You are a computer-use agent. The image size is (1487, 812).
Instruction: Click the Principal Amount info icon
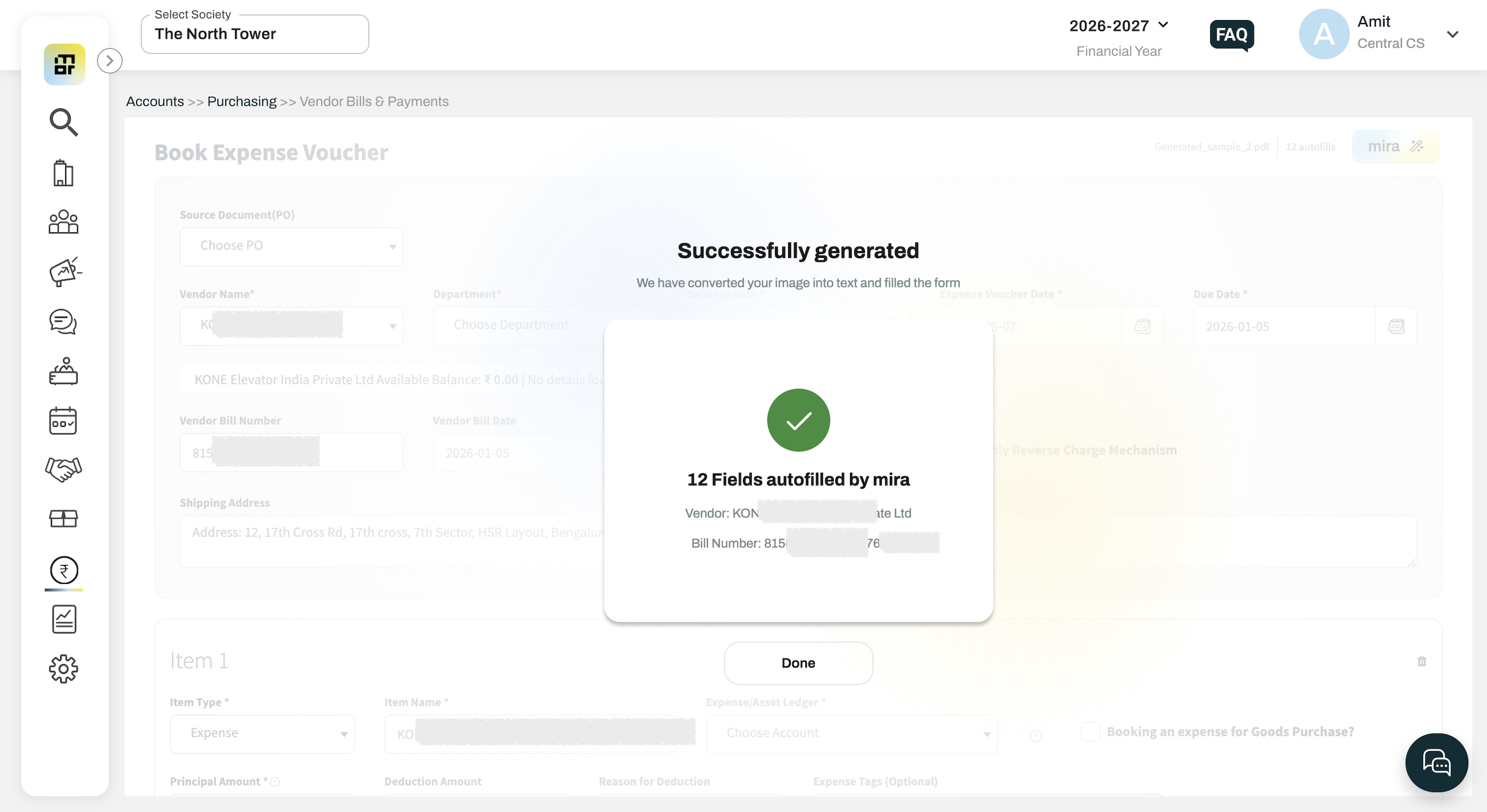pos(275,781)
